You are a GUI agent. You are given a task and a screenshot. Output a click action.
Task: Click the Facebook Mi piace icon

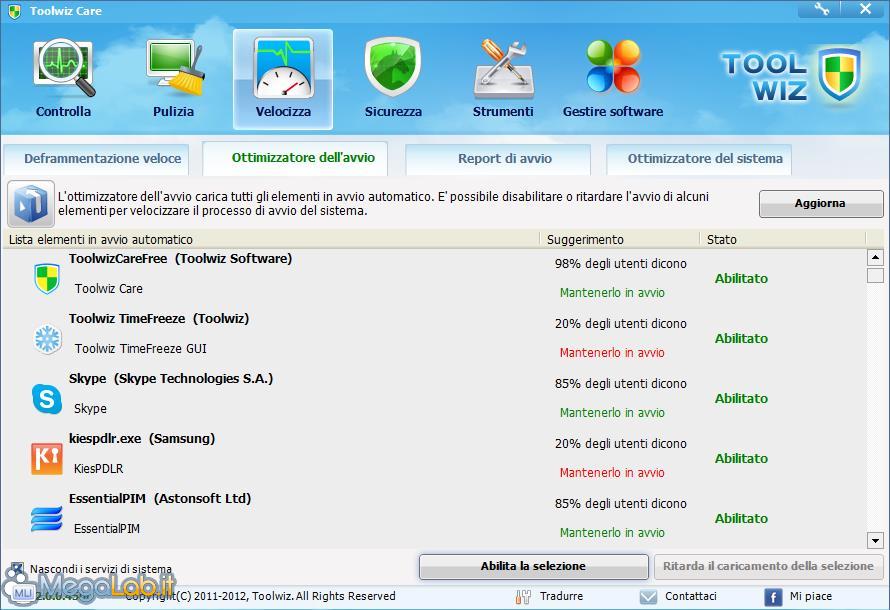click(773, 597)
